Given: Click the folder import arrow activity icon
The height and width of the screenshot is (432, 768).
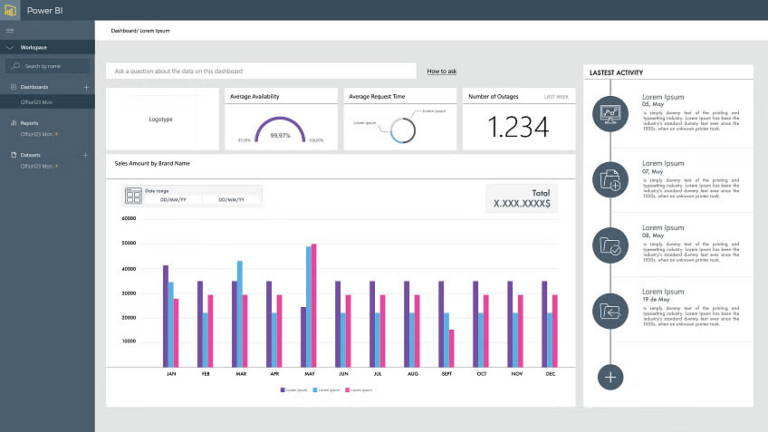Looking at the screenshot, I should click(610, 311).
